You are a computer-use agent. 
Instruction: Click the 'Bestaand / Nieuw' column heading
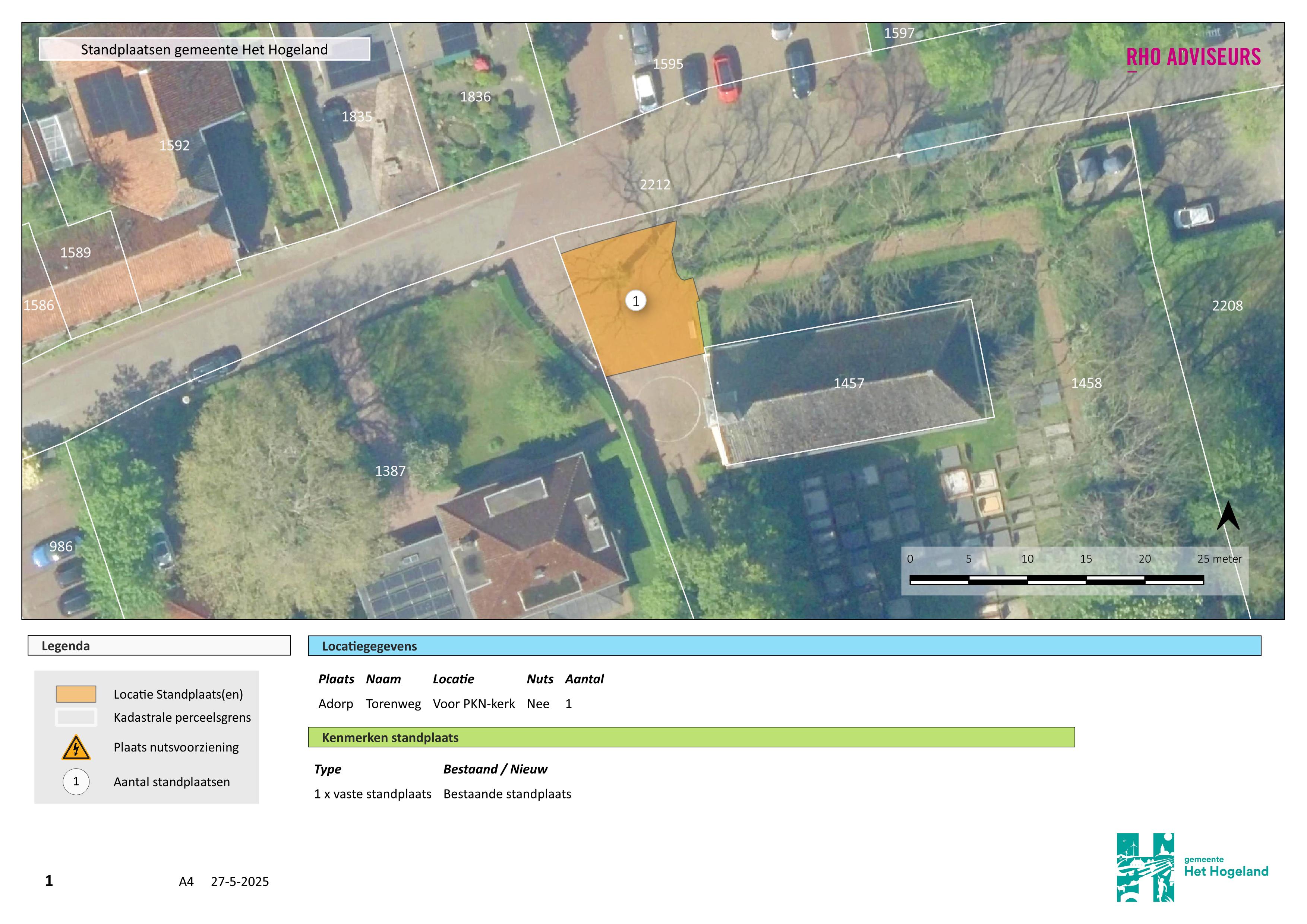pos(495,769)
